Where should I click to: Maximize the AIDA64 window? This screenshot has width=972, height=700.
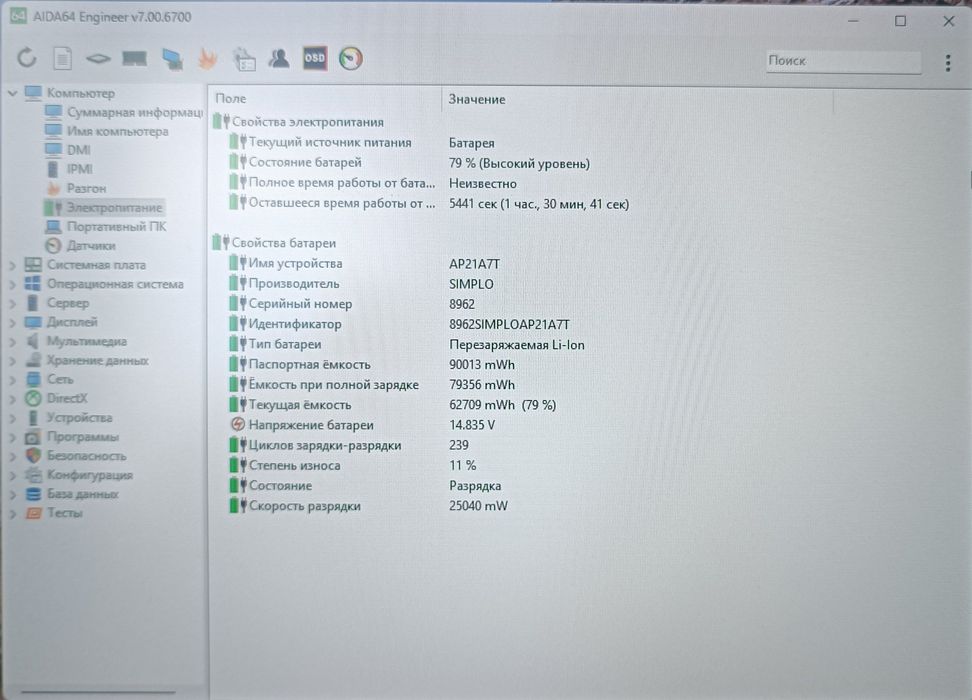point(900,21)
